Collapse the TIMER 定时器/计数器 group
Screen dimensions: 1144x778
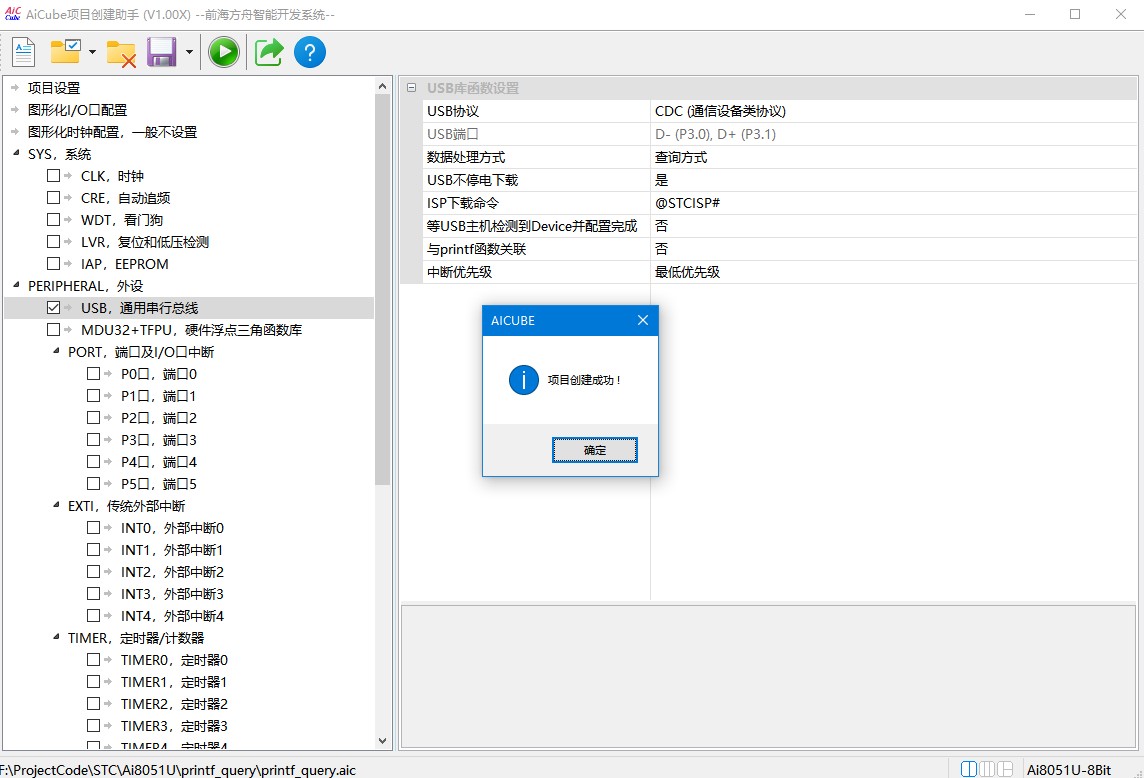[55, 637]
